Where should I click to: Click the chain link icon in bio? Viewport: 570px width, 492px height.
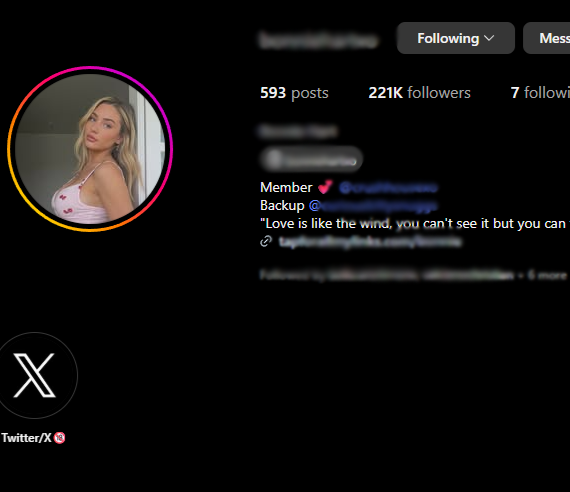pyautogui.click(x=266, y=241)
